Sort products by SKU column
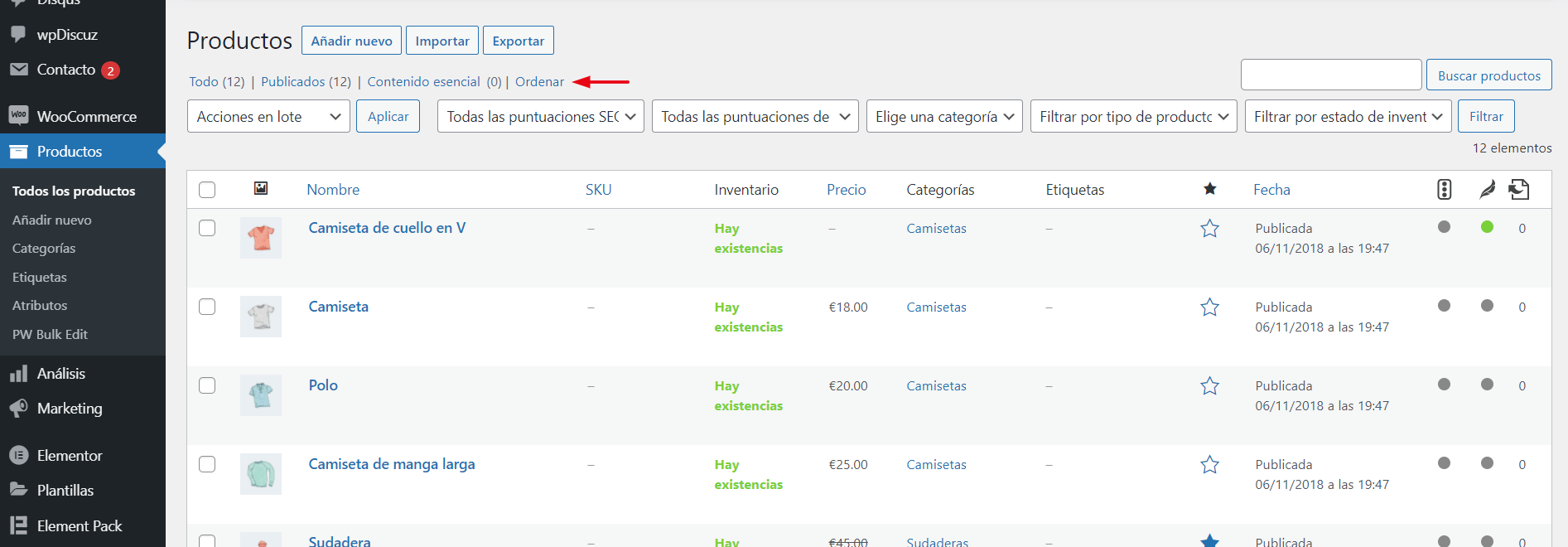The height and width of the screenshot is (547, 1568). pos(598,190)
